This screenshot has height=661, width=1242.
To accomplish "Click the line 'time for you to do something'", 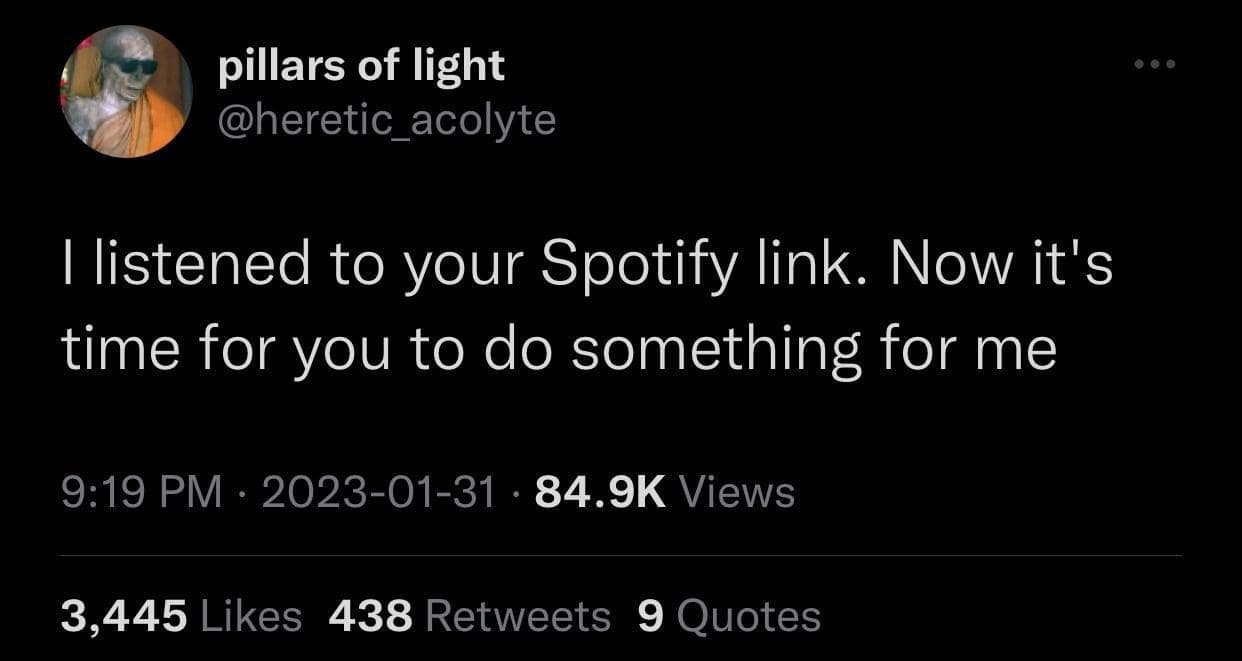I will click(558, 351).
